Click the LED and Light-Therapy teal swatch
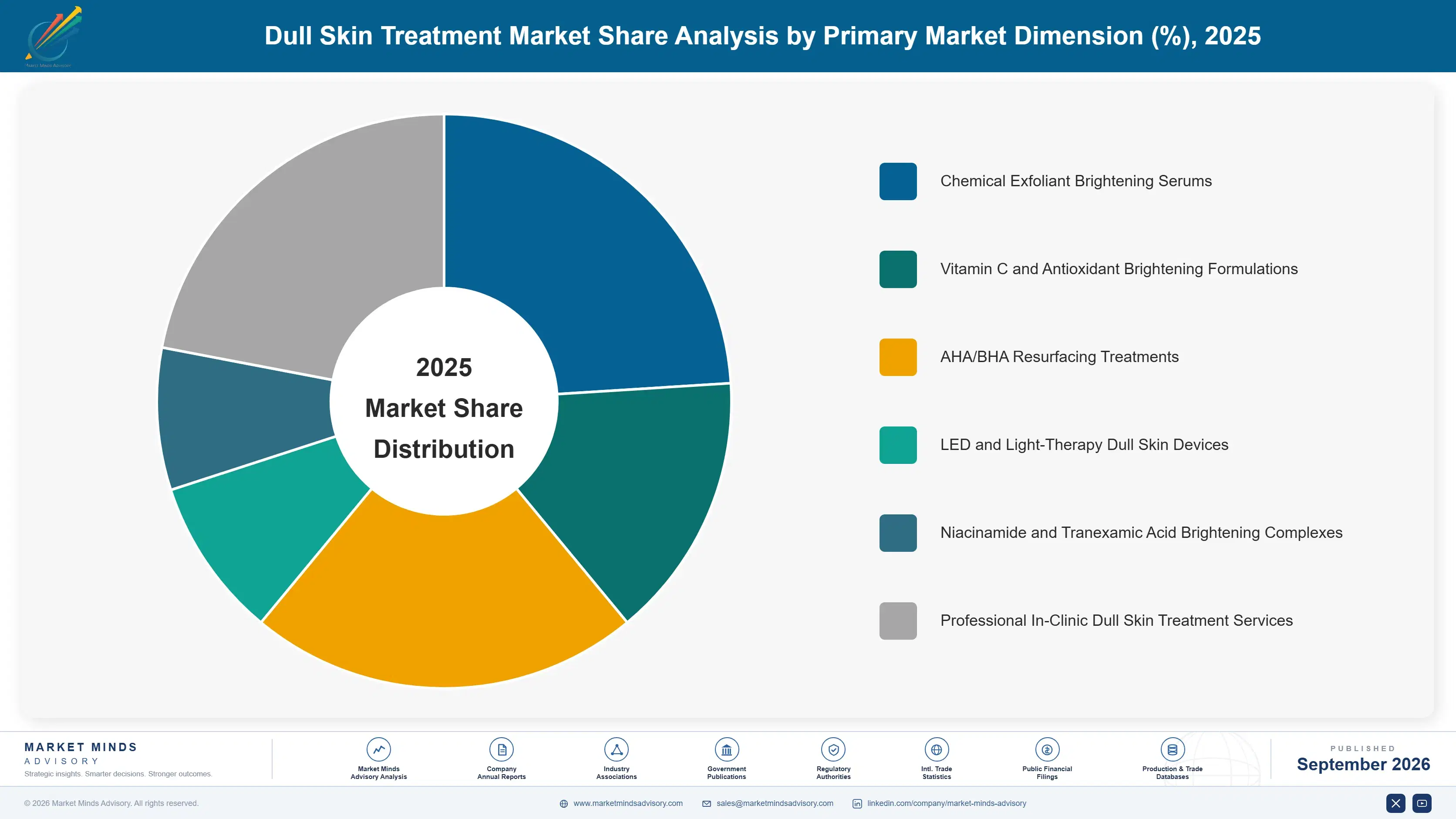Viewport: 1456px width, 819px height. pos(897,445)
